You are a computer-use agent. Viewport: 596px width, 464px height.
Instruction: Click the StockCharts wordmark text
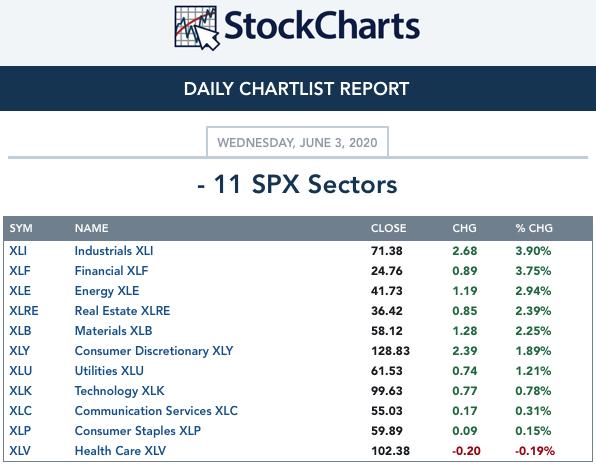(322, 26)
